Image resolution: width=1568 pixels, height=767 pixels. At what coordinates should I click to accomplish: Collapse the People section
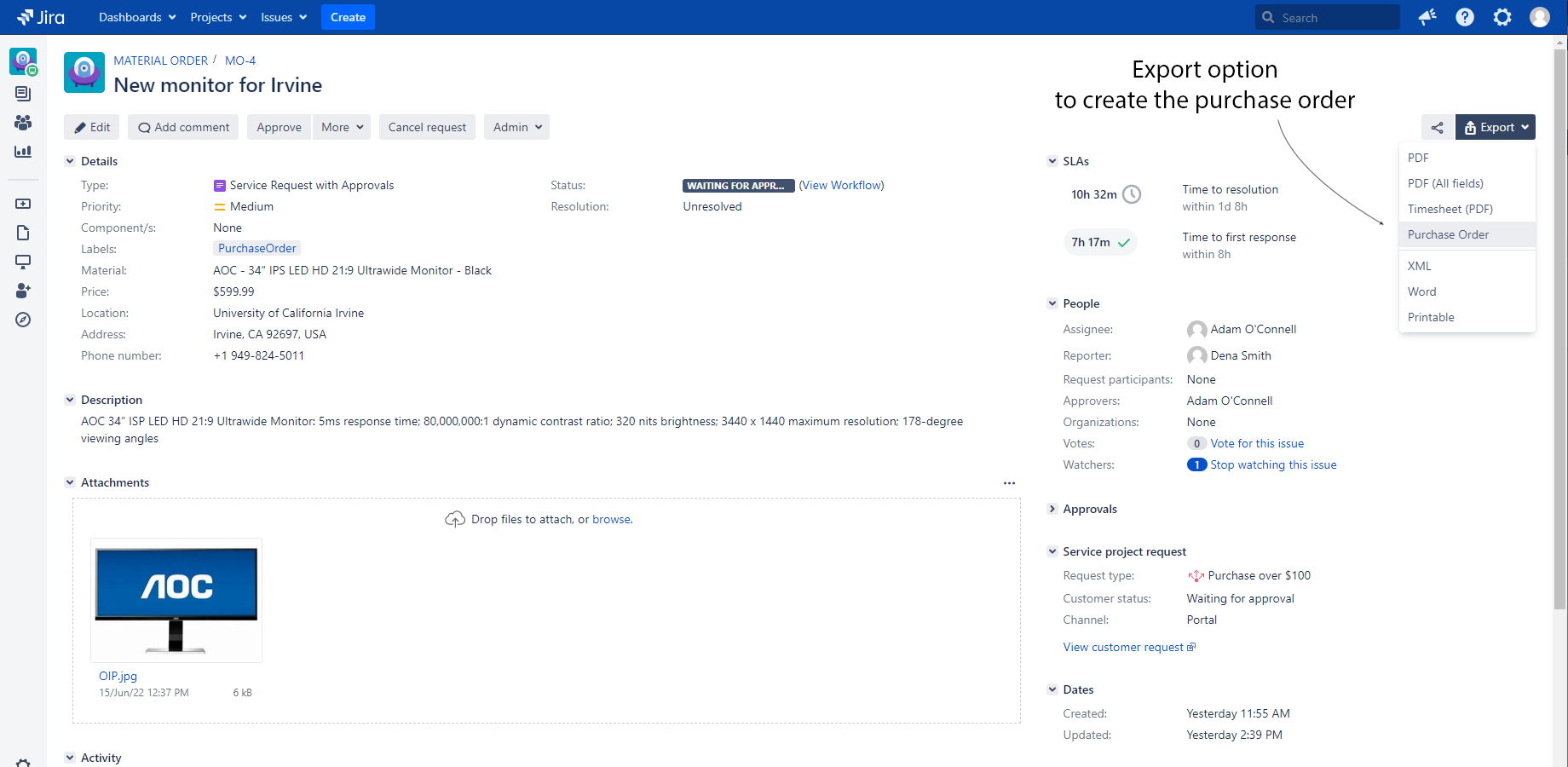click(1052, 303)
